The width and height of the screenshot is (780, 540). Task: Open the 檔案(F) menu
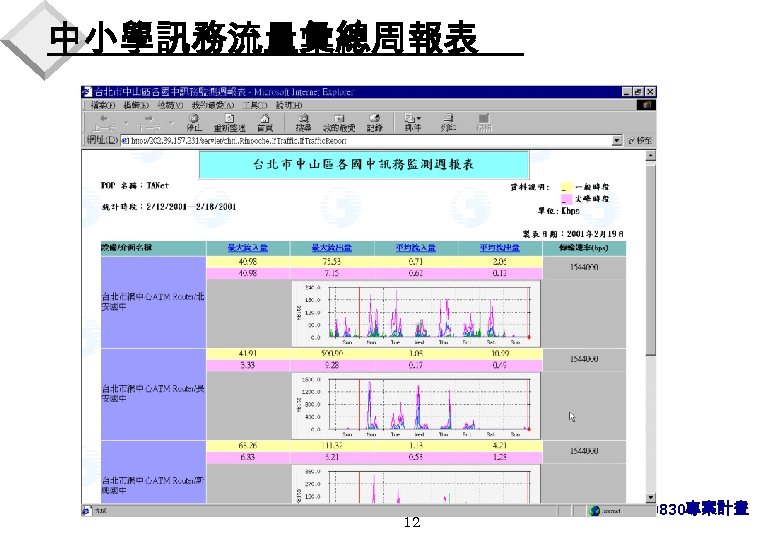(103, 105)
